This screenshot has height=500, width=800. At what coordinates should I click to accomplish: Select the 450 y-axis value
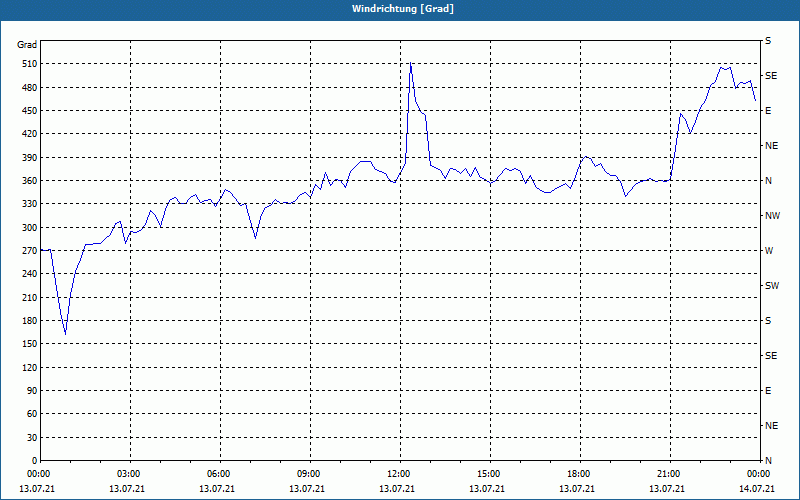coord(30,111)
